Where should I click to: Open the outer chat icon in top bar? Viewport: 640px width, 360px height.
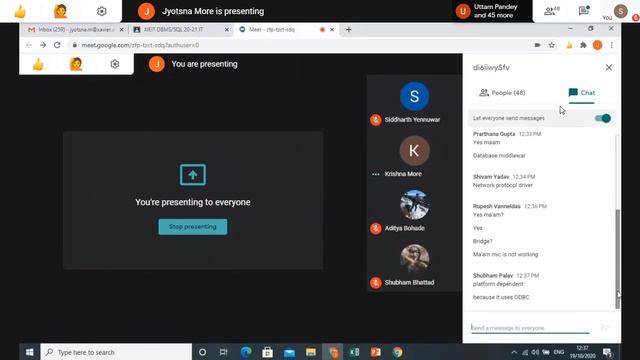click(584, 11)
